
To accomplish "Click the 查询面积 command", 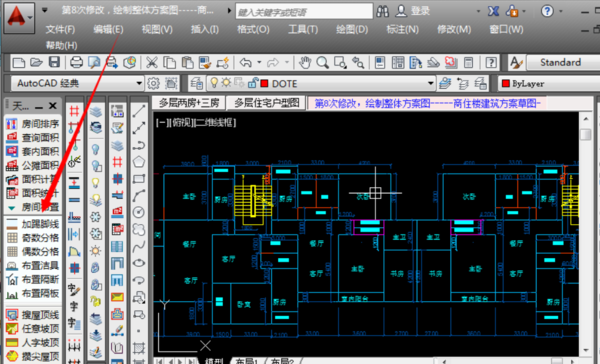I will point(32,138).
